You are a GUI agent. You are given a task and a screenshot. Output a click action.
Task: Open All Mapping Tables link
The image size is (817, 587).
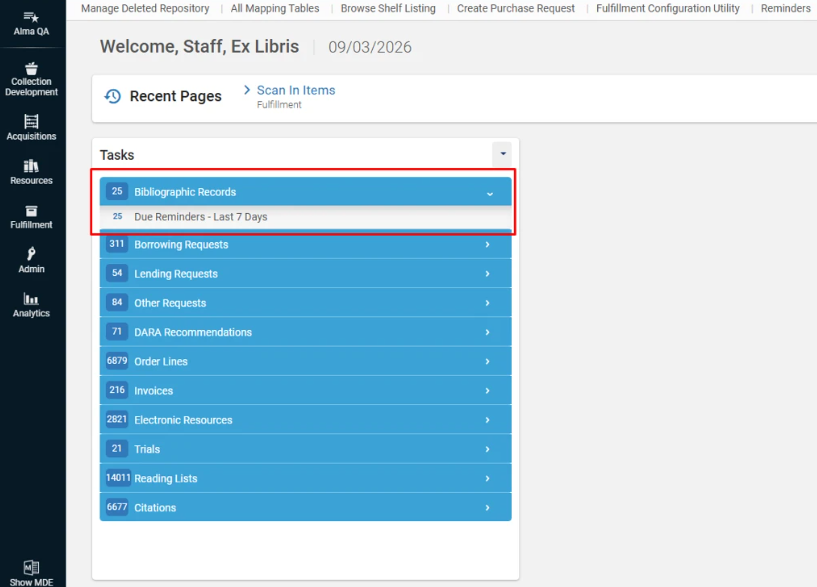click(275, 8)
